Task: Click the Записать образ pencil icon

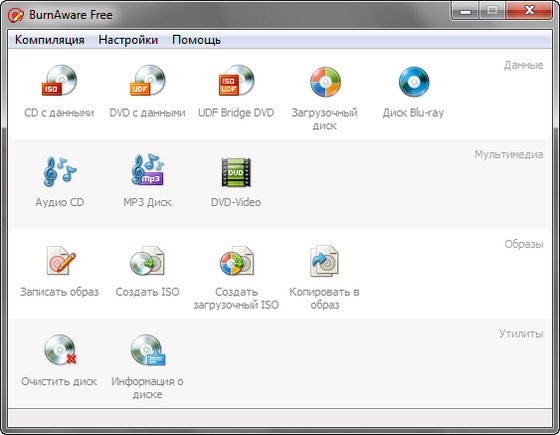Action: pos(60,261)
